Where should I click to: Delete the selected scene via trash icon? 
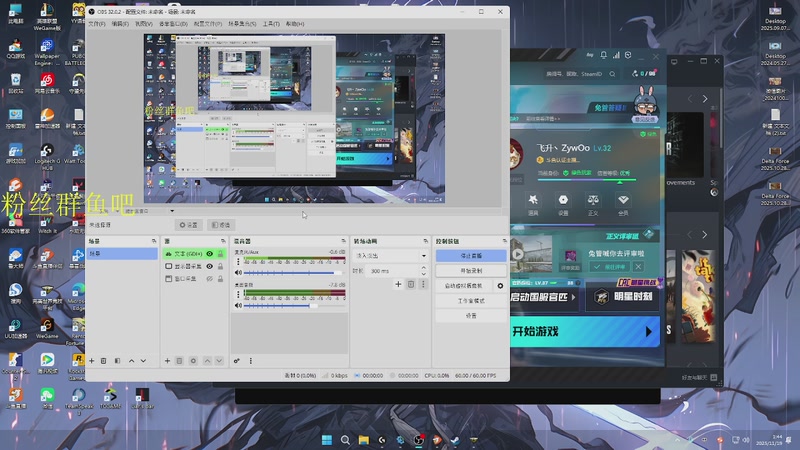click(x=104, y=361)
